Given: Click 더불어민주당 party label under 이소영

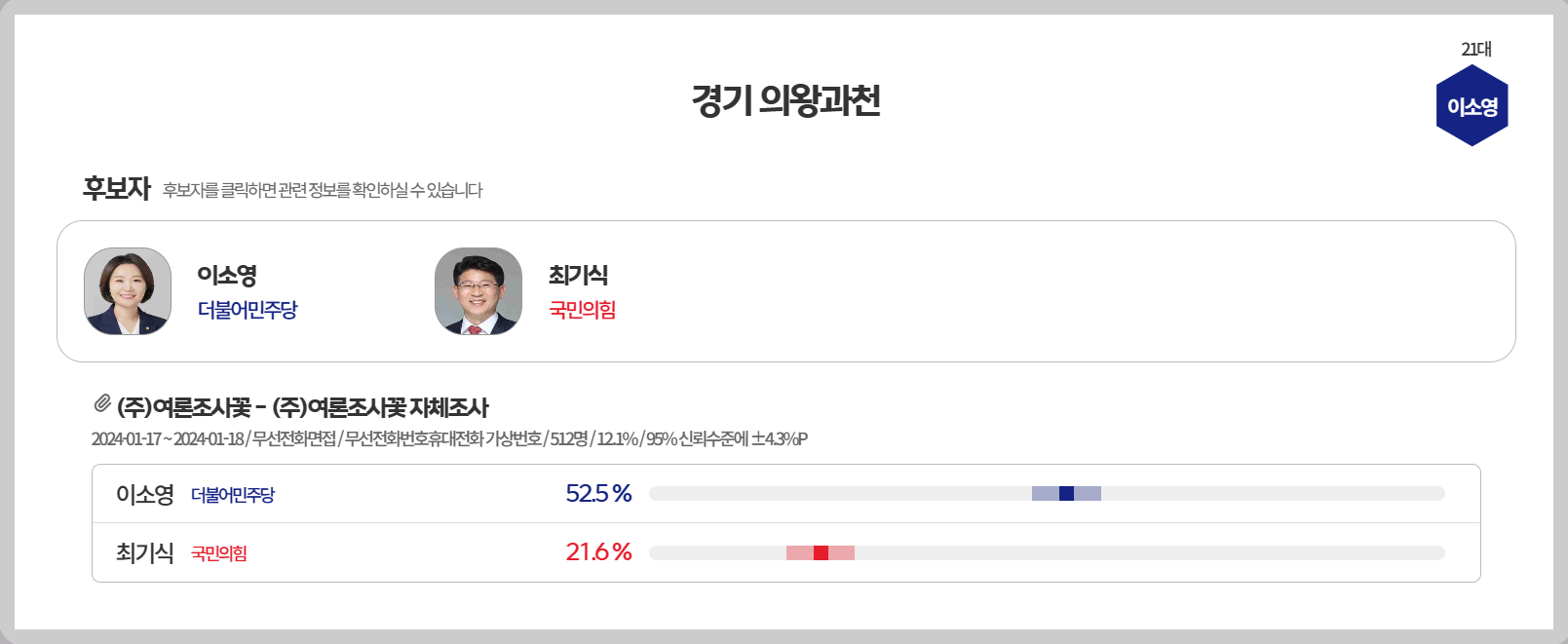Looking at the screenshot, I should pyautogui.click(x=248, y=310).
